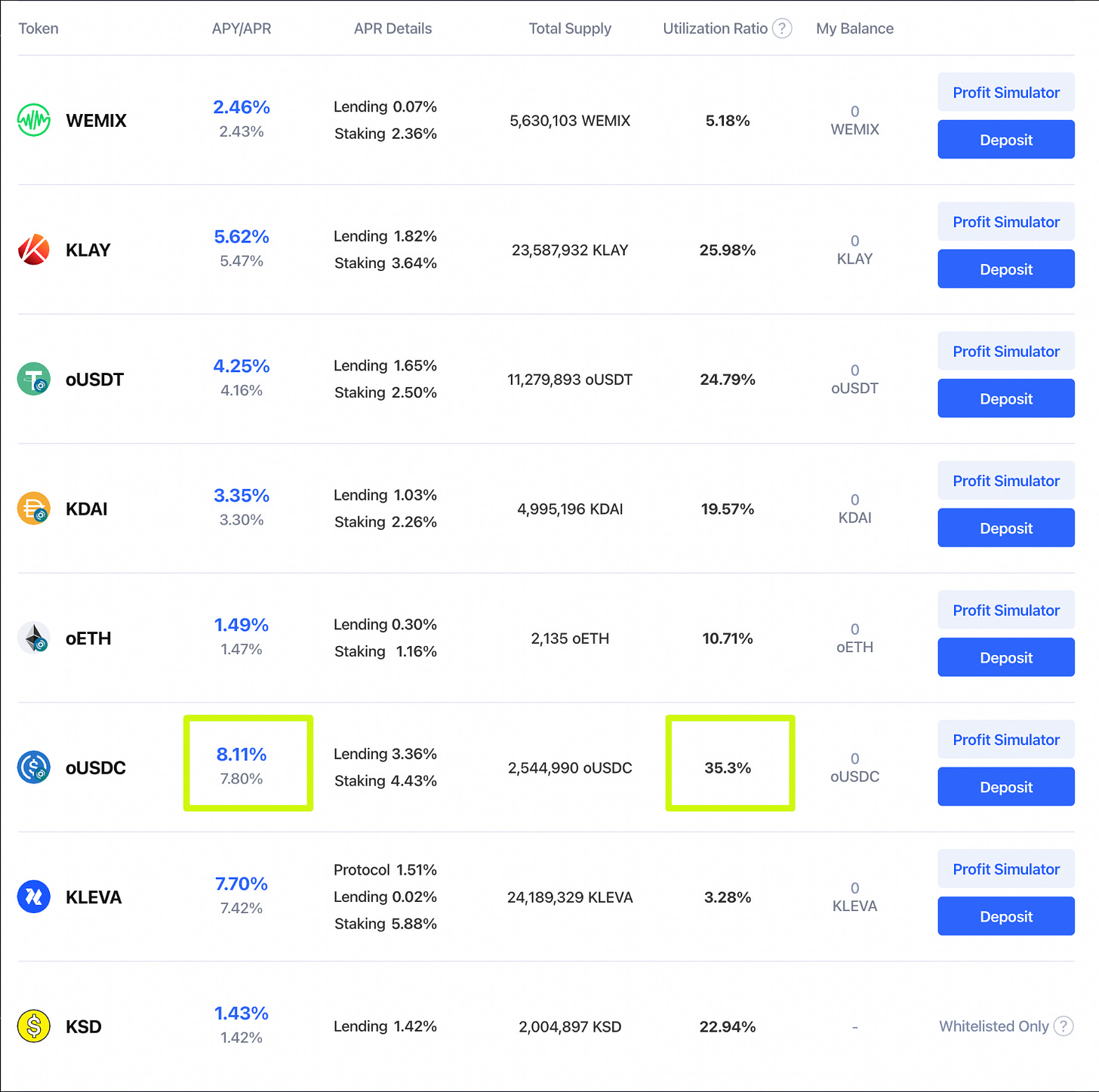Open Profit Simulator for oUSDC
The width and height of the screenshot is (1099, 1092).
[1006, 740]
